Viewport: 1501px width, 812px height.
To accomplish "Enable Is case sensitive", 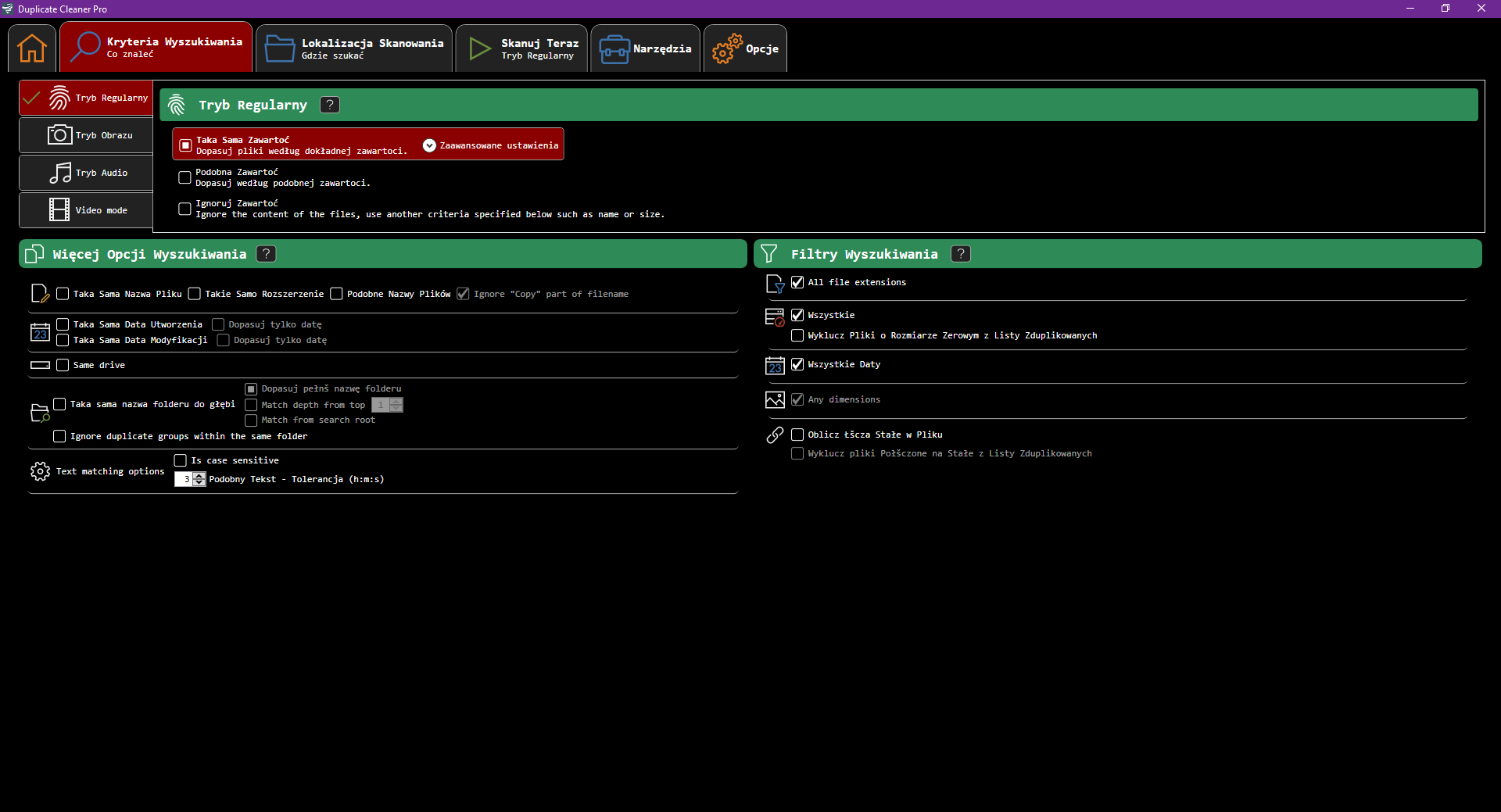I will point(181,460).
